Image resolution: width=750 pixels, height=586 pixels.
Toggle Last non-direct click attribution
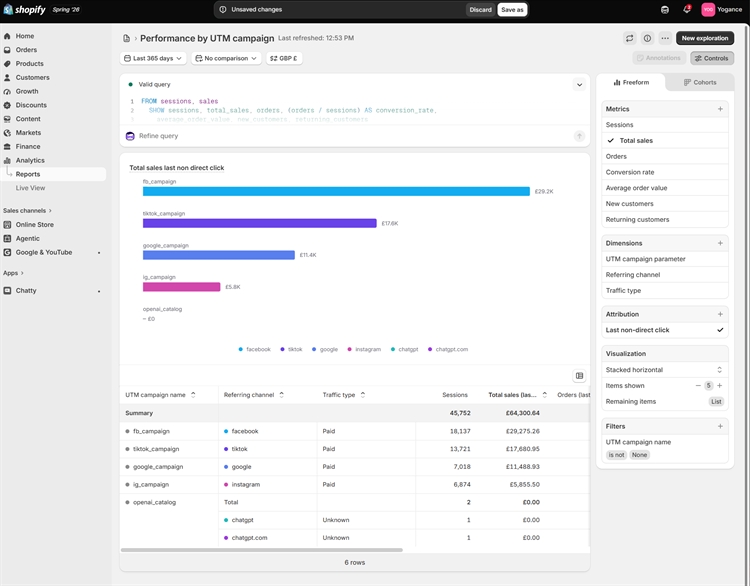click(664, 330)
